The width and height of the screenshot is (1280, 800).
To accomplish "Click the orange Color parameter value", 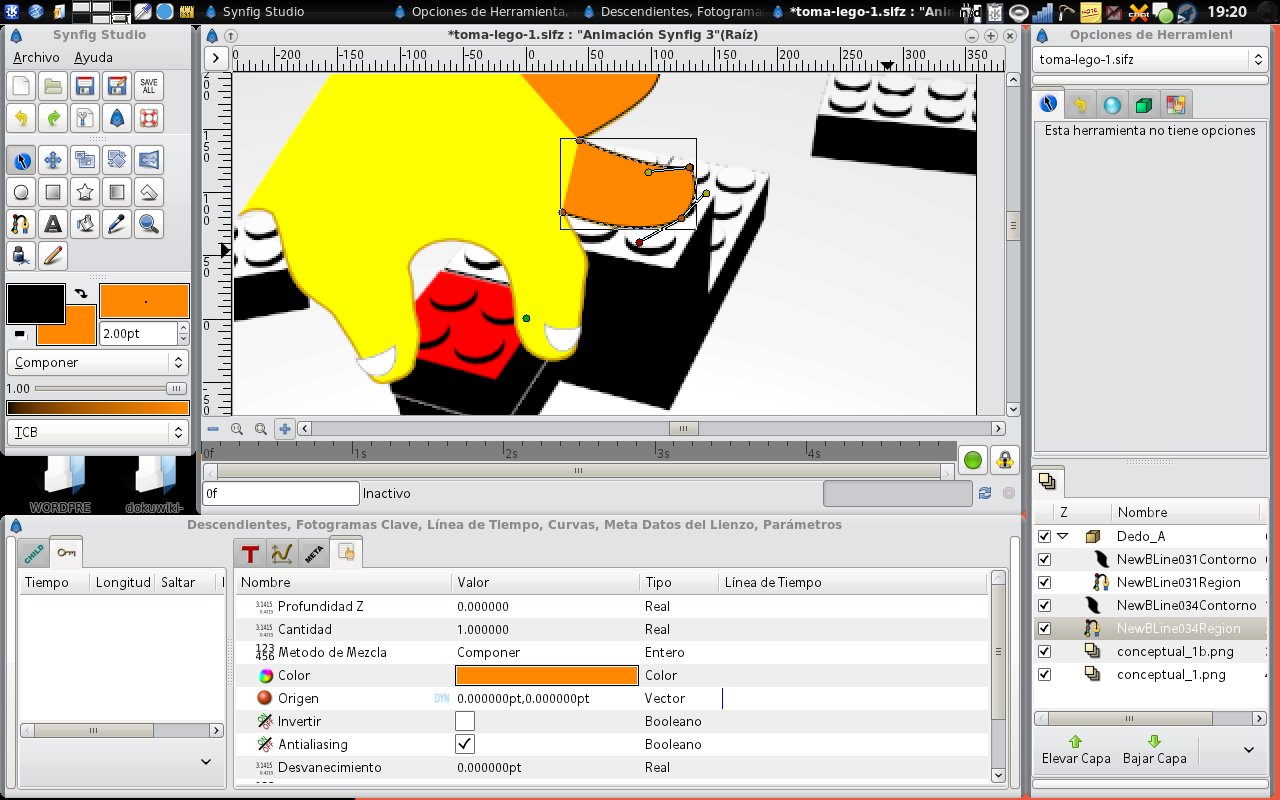I will coord(546,675).
